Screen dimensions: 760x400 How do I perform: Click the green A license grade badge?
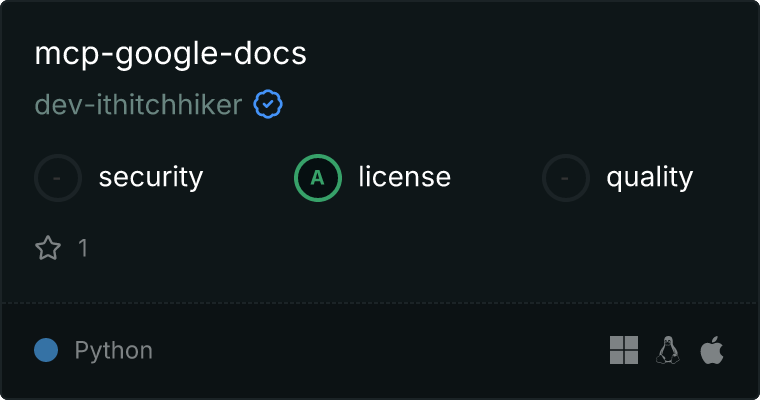click(x=318, y=178)
